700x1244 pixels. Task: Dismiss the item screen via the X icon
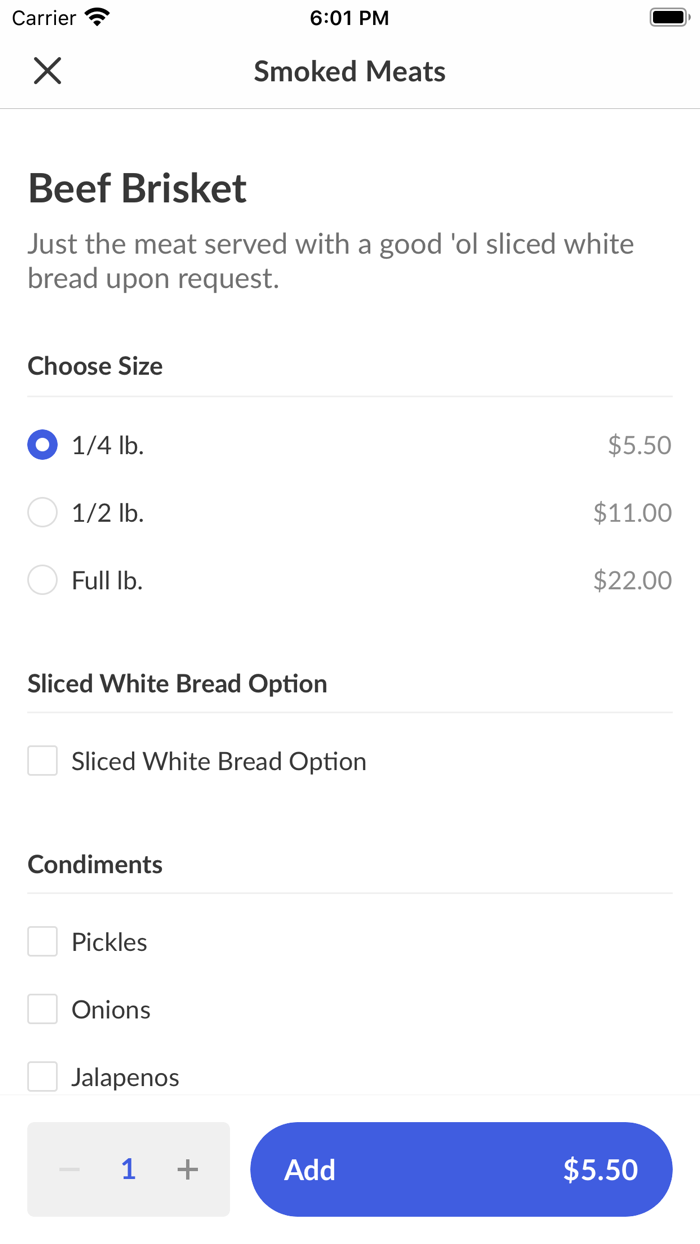(47, 71)
